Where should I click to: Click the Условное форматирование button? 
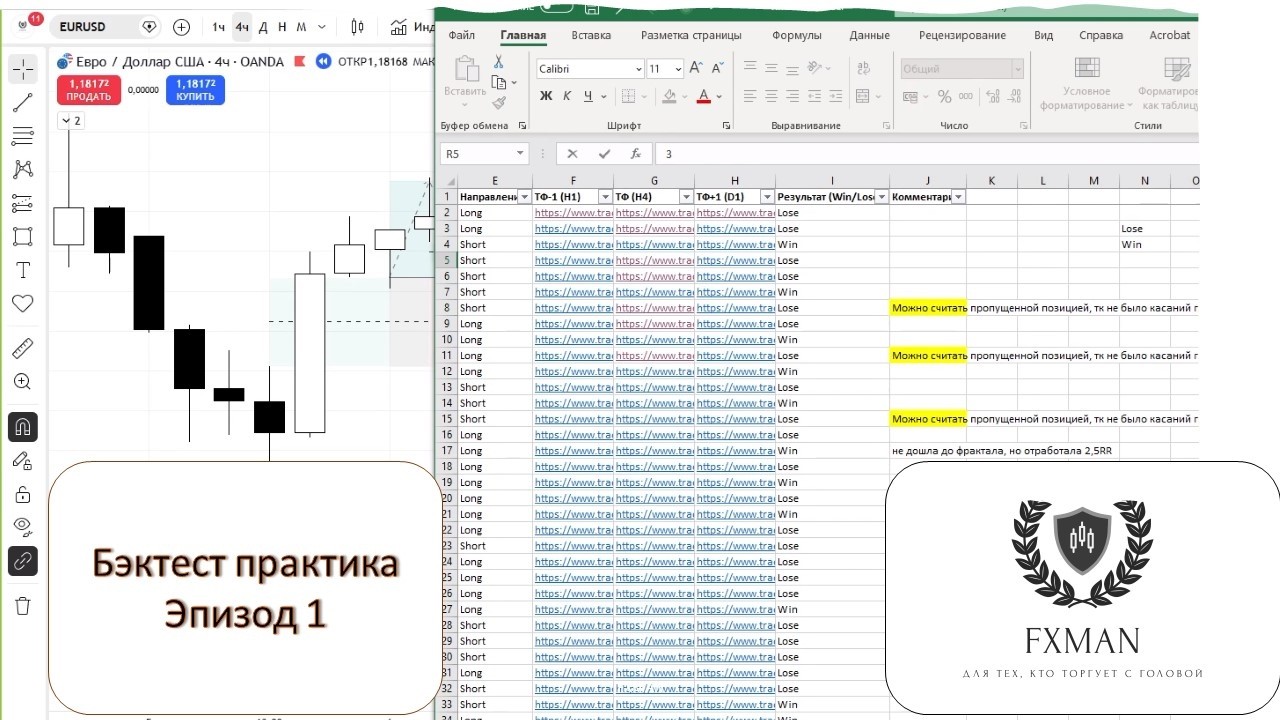(1086, 84)
